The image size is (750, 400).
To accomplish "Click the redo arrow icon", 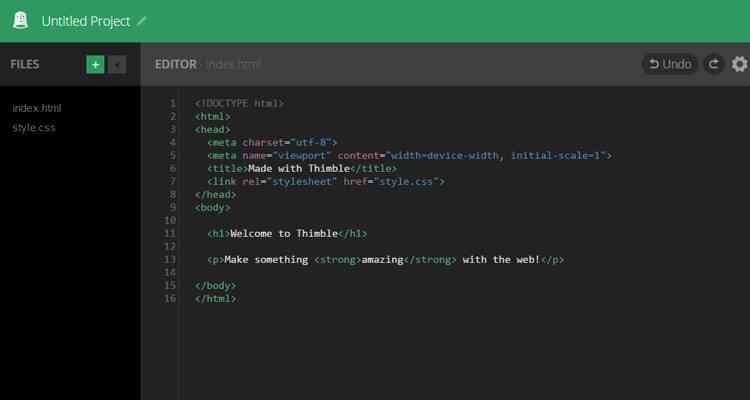I will pyautogui.click(x=713, y=64).
